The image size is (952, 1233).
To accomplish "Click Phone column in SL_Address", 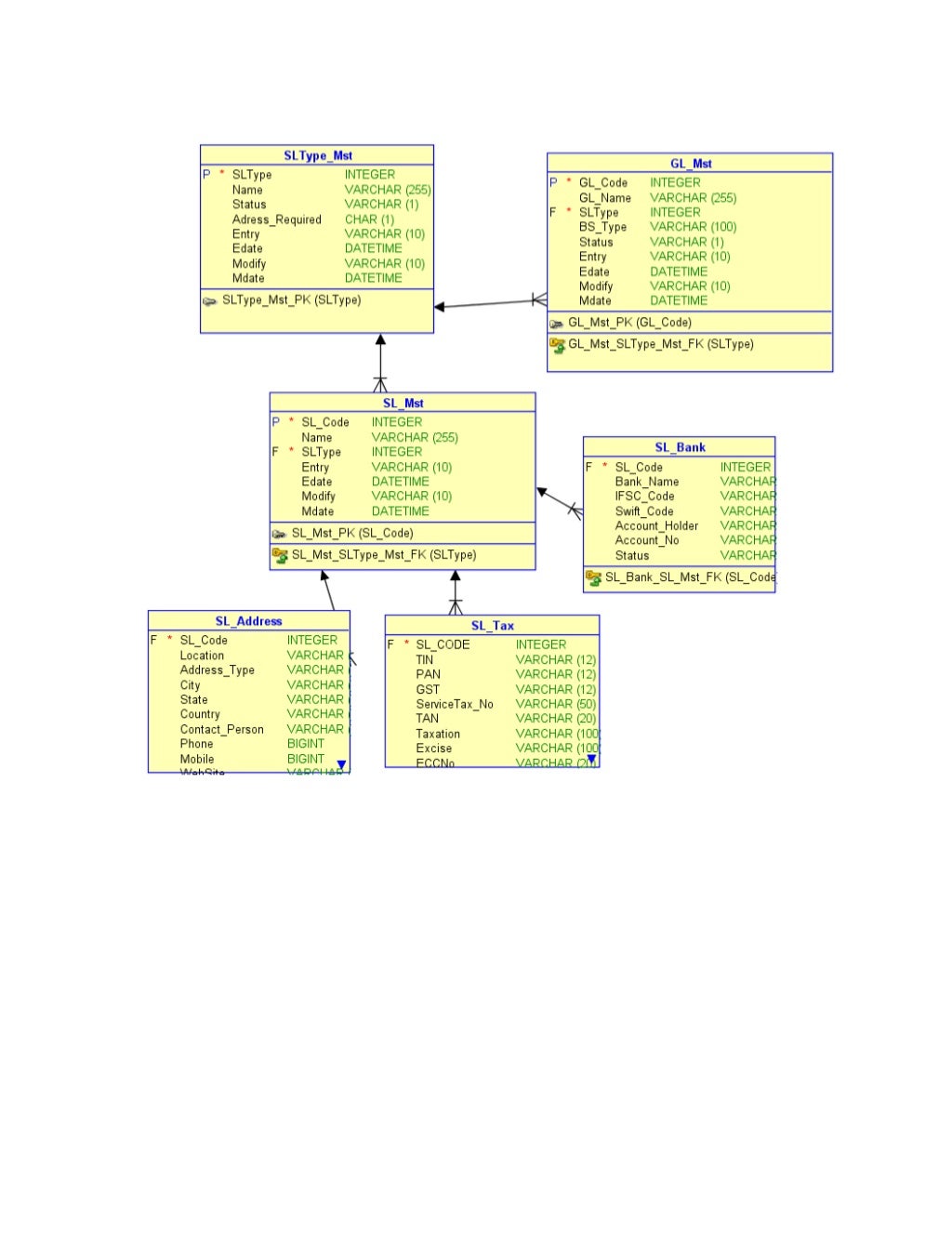I will (197, 745).
